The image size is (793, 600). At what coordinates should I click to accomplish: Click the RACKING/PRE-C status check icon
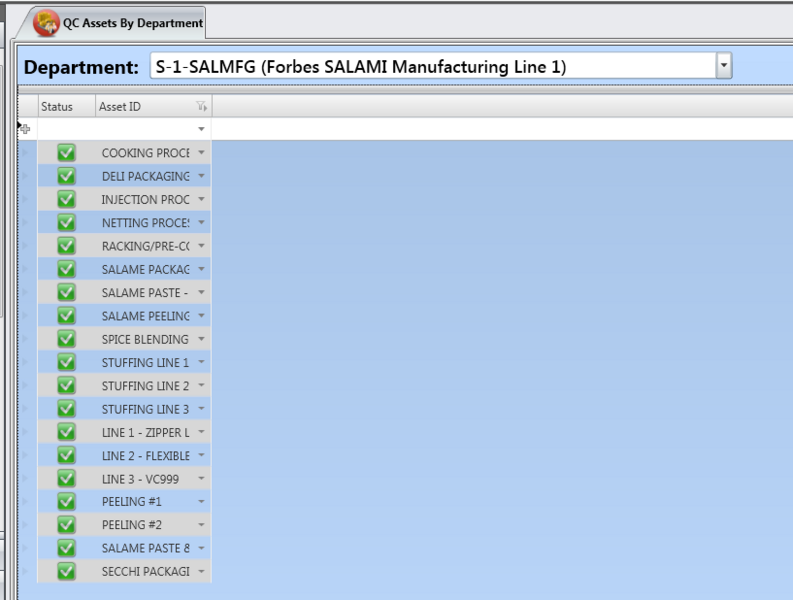point(66,246)
